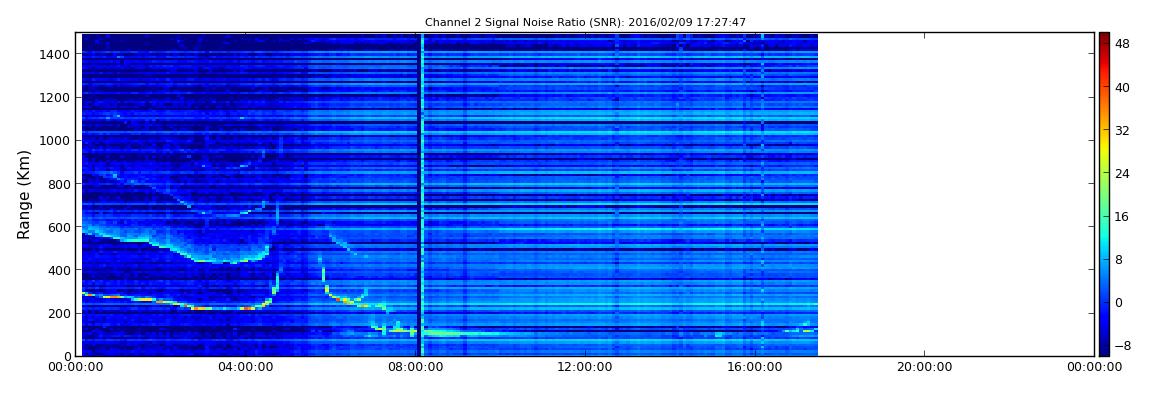Click the 600 y-axis tick label
This screenshot has width=1150, height=407.
coord(59,227)
